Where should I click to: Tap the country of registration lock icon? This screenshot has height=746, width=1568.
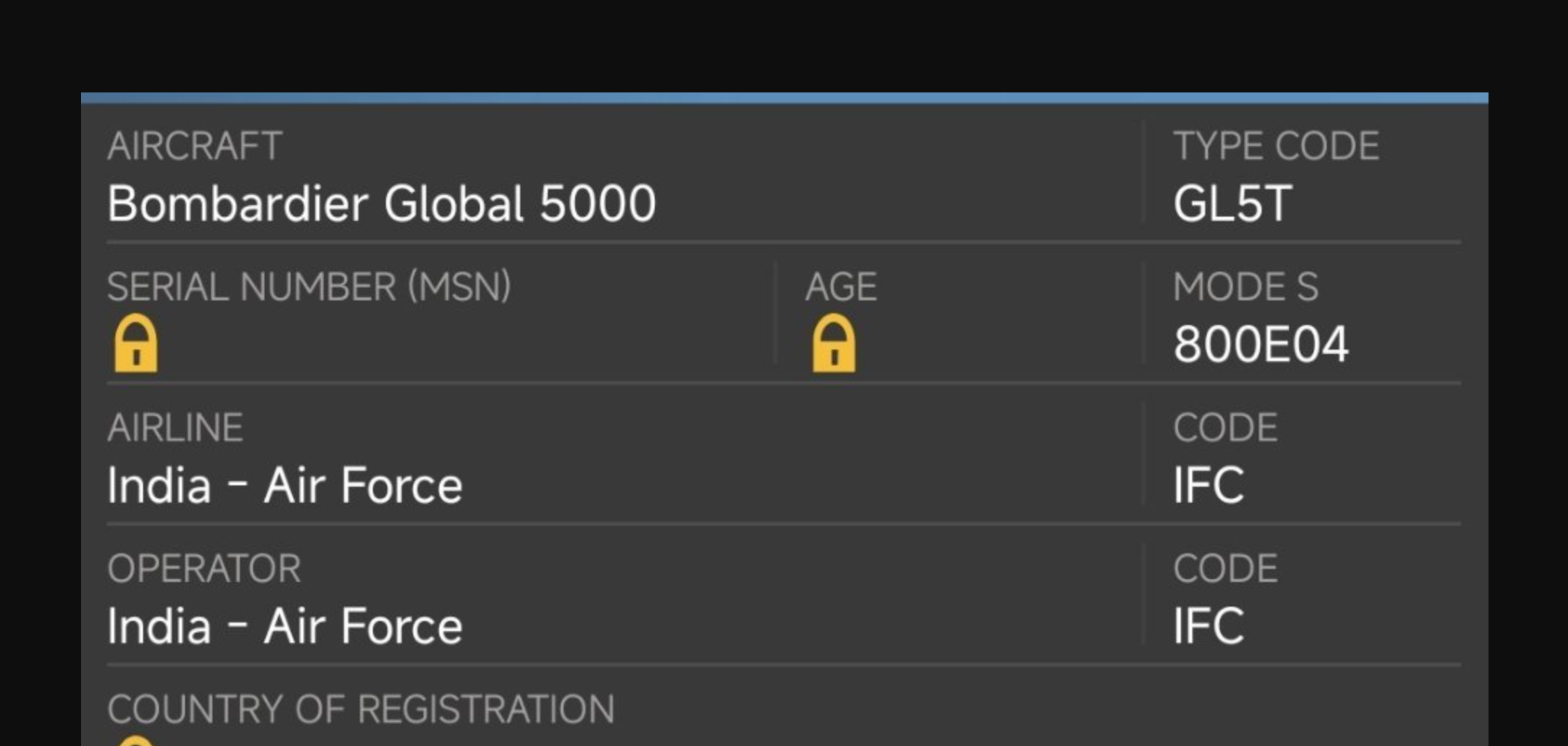click(136, 741)
